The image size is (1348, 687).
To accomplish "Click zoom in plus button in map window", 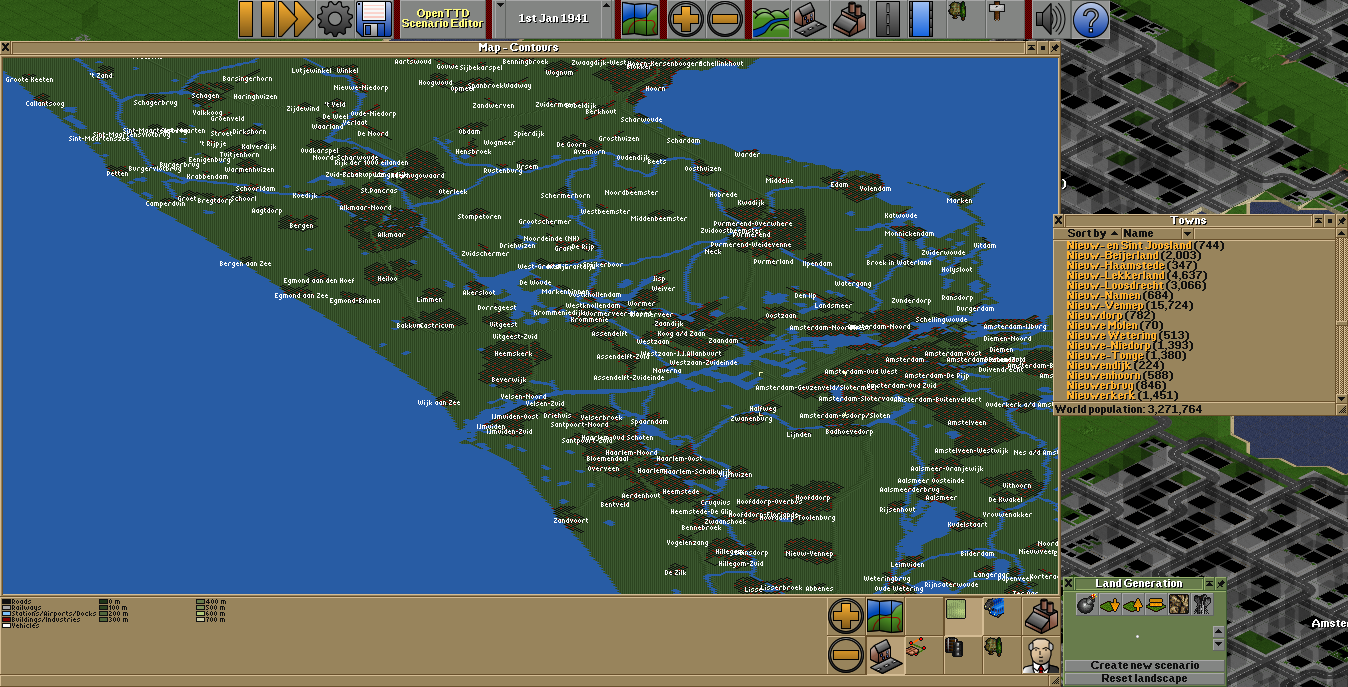I will coord(846,616).
